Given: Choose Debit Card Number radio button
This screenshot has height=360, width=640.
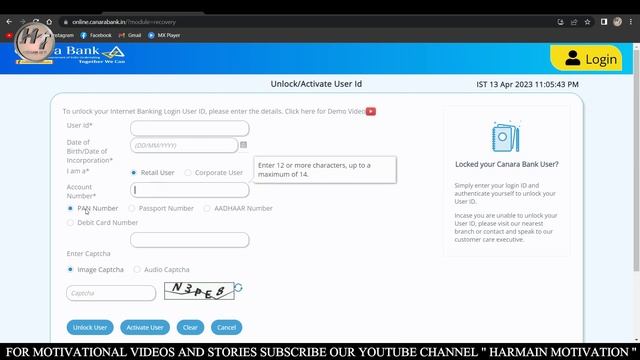Looking at the screenshot, I should (70, 222).
